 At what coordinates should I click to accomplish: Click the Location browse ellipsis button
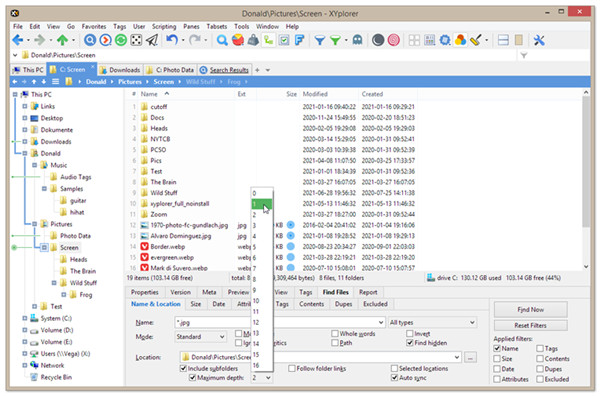470,358
